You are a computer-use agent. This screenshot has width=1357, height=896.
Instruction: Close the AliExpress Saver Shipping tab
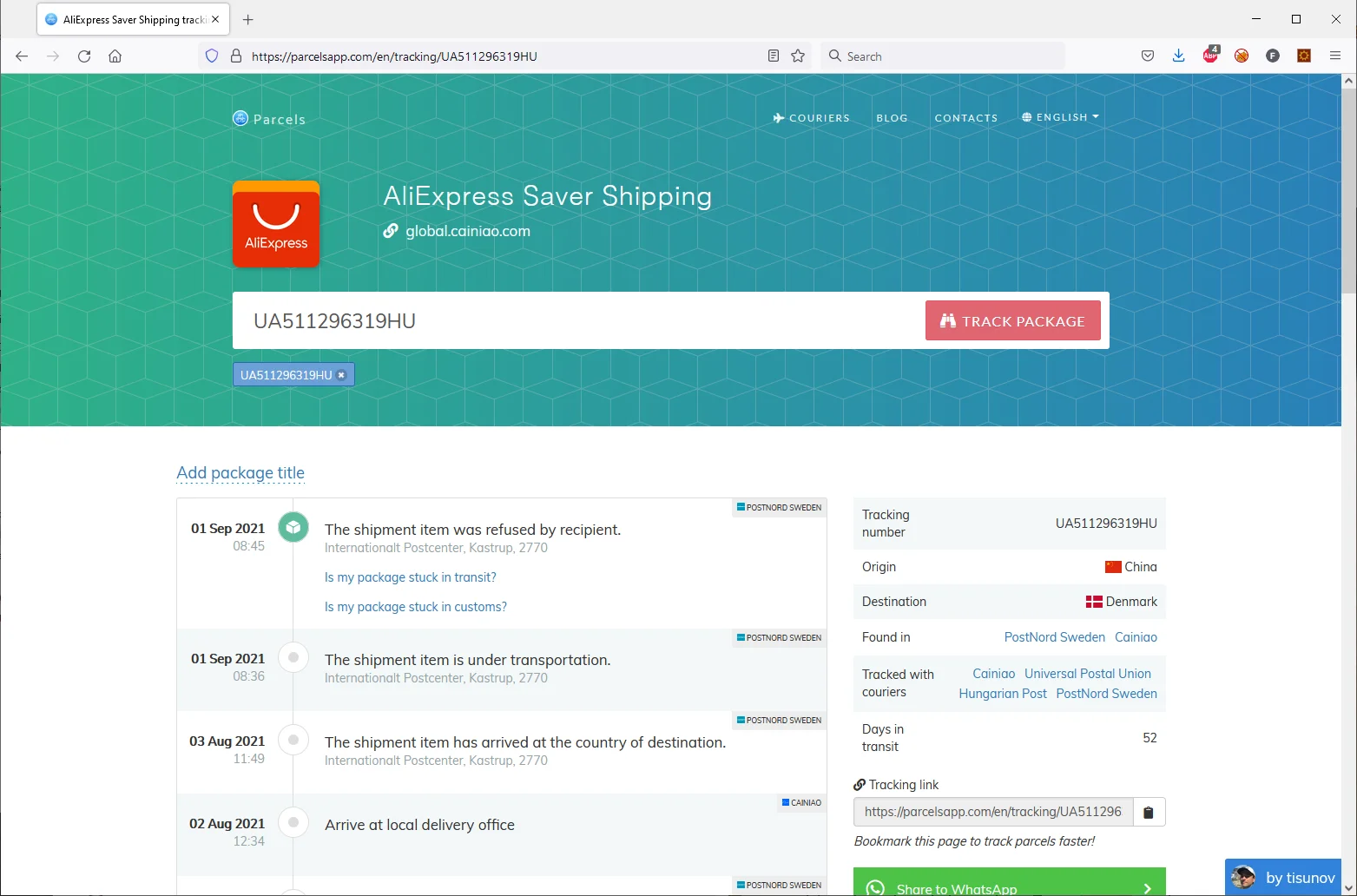click(215, 19)
